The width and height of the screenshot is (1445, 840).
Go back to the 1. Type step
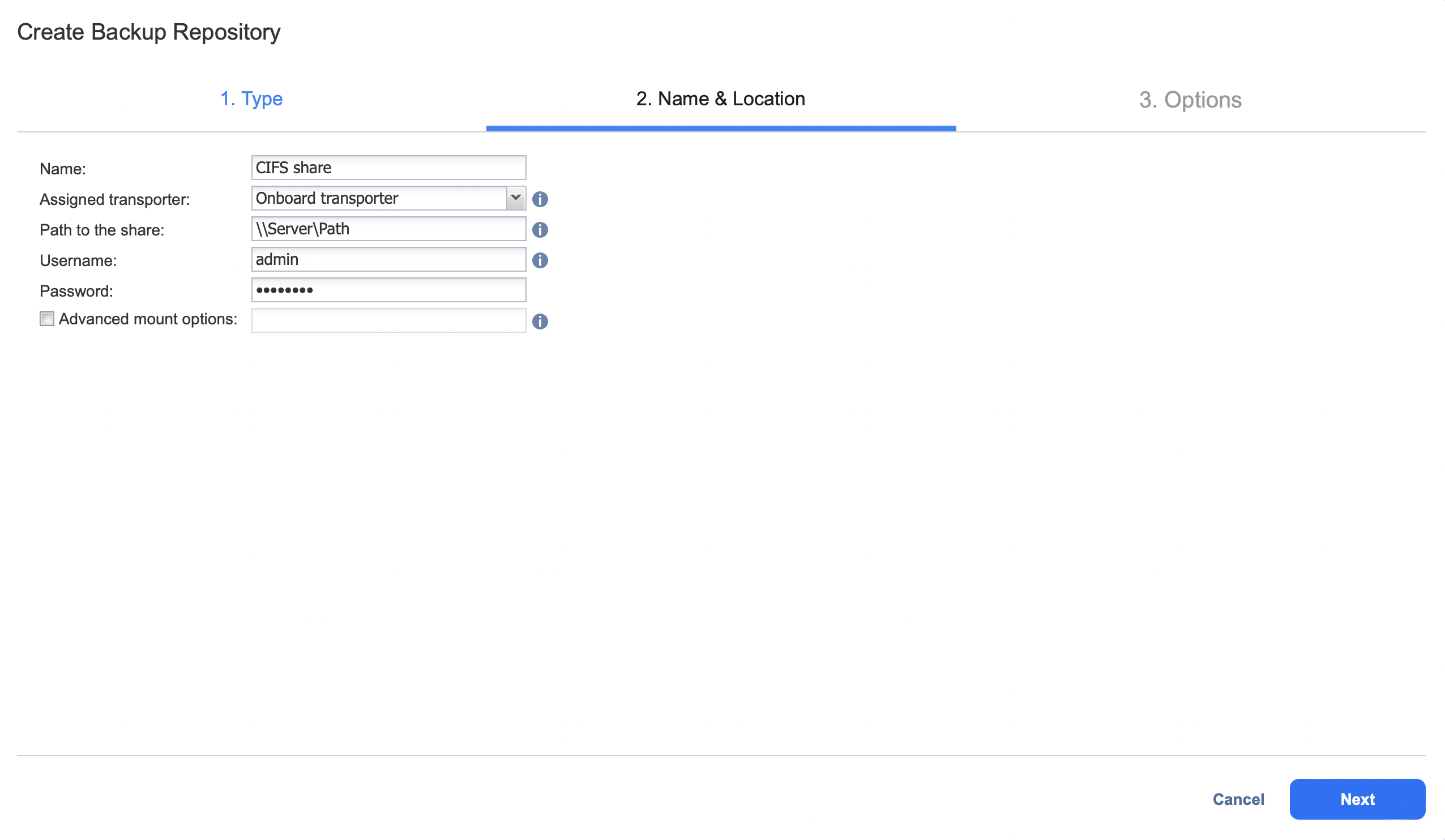coord(251,98)
